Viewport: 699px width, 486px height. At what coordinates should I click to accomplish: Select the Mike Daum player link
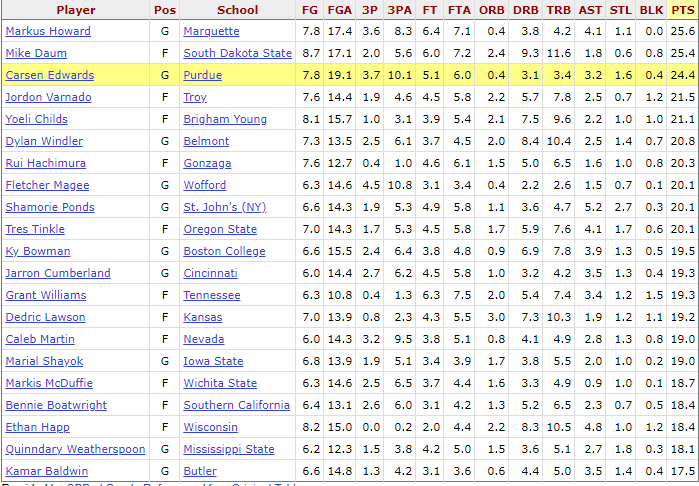[x=36, y=53]
